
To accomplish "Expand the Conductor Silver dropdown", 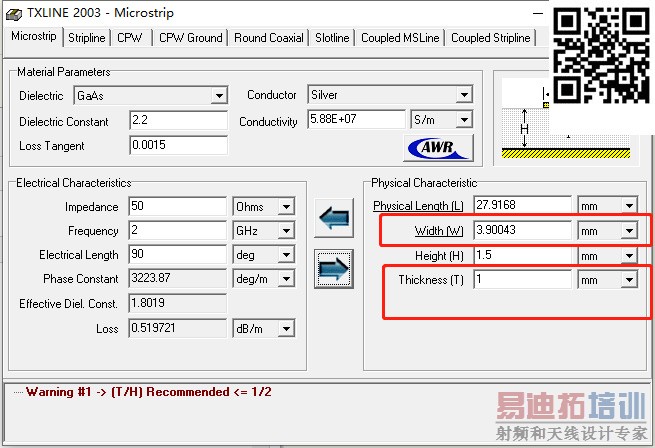I will tap(464, 94).
